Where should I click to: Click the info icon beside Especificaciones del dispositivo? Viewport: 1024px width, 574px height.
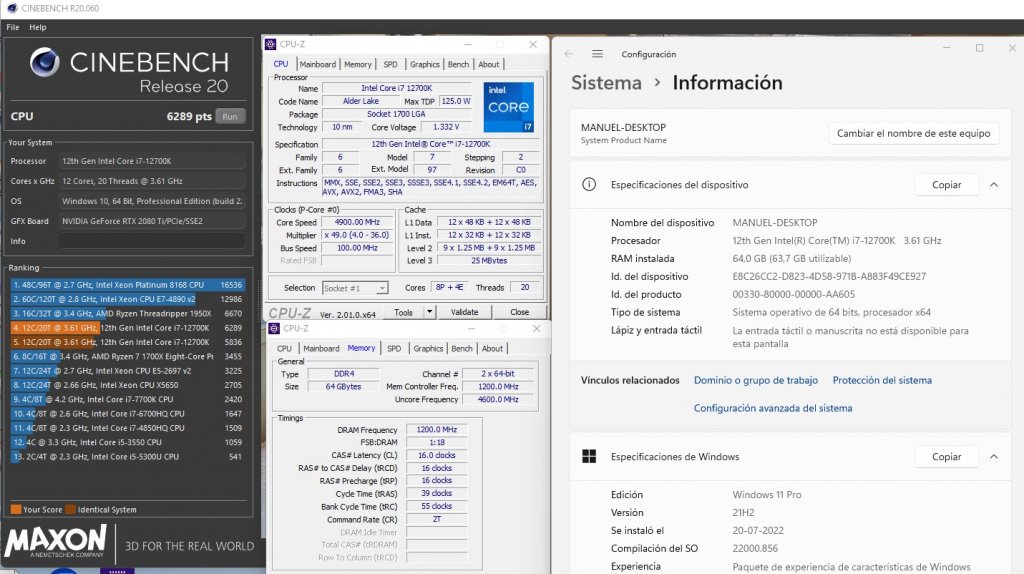(589, 185)
